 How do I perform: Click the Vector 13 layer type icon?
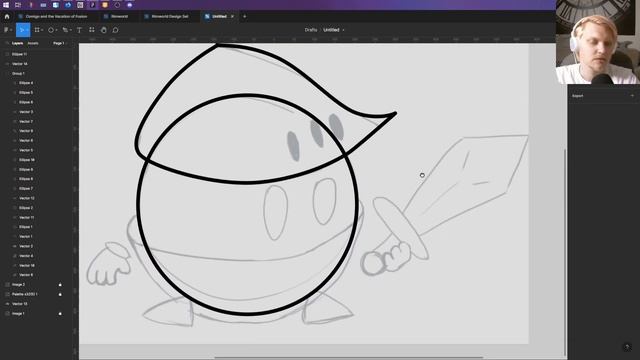pos(7,304)
